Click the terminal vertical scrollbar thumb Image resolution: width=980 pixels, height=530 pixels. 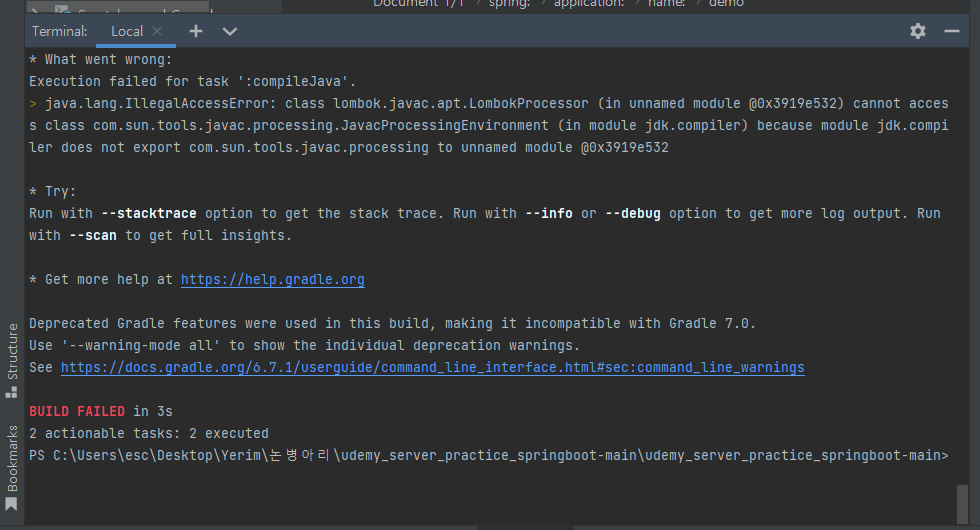pyautogui.click(x=962, y=504)
